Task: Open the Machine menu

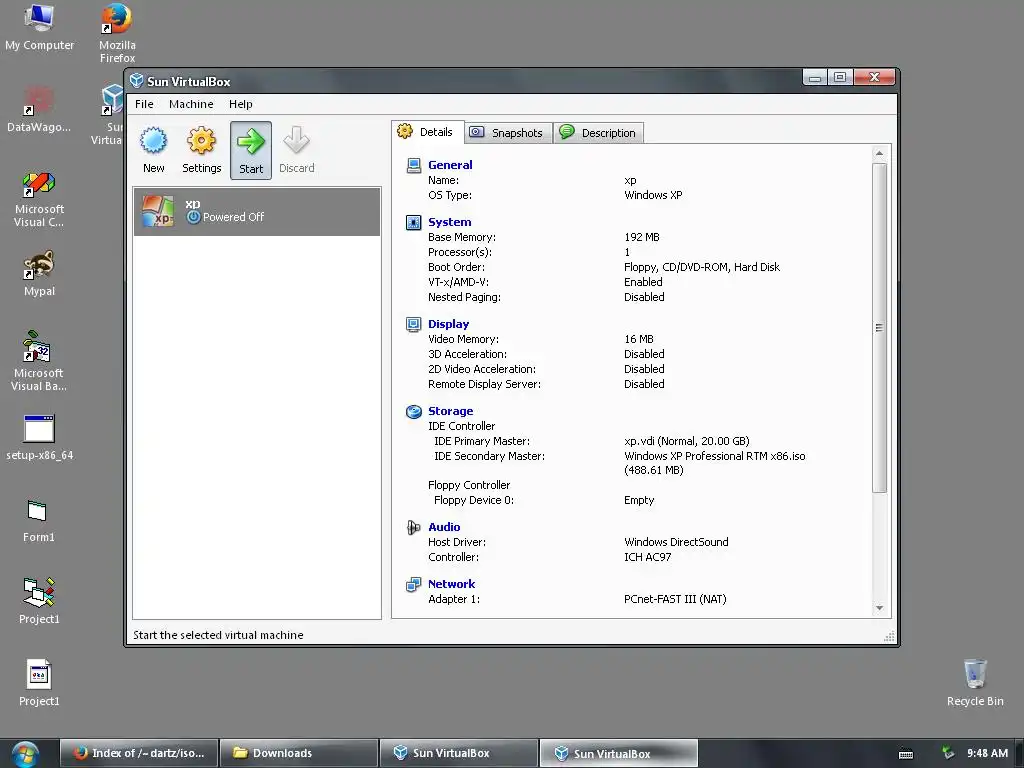Action: (191, 104)
